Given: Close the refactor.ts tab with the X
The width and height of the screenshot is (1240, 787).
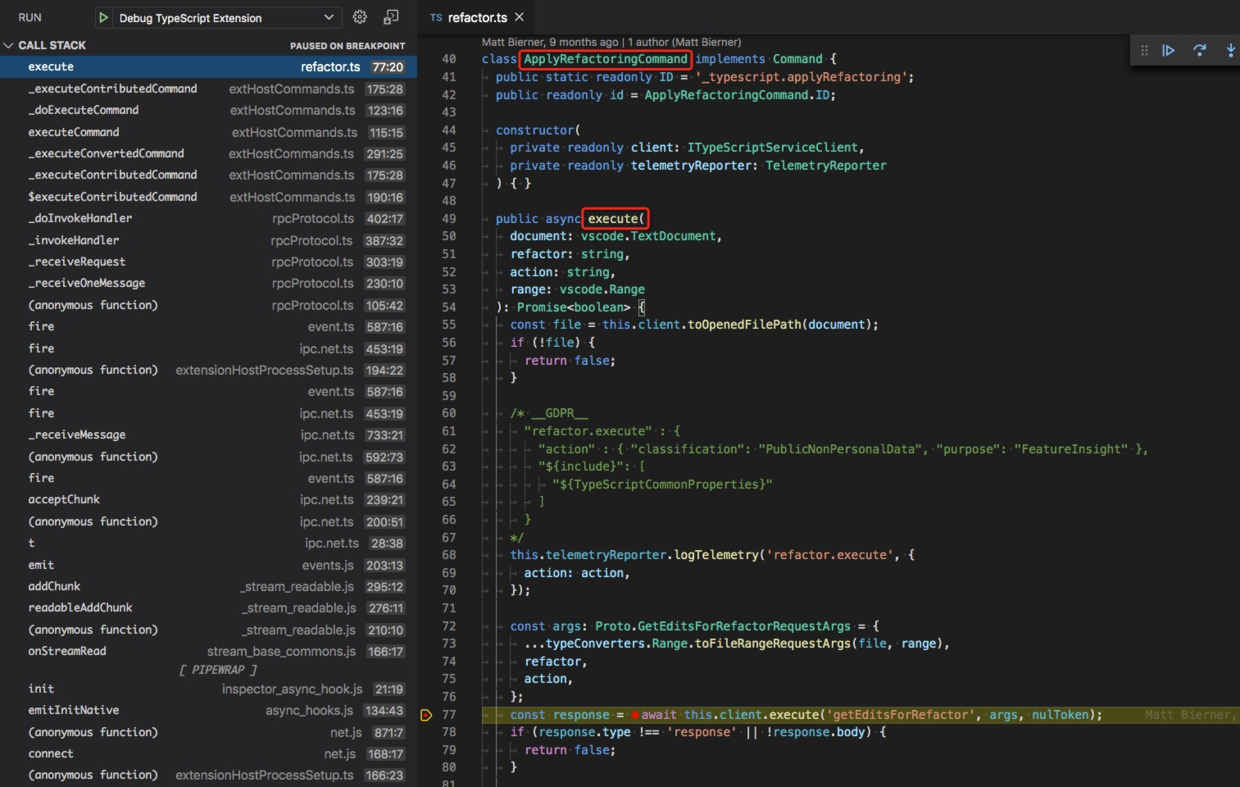Looking at the screenshot, I should click(517, 17).
